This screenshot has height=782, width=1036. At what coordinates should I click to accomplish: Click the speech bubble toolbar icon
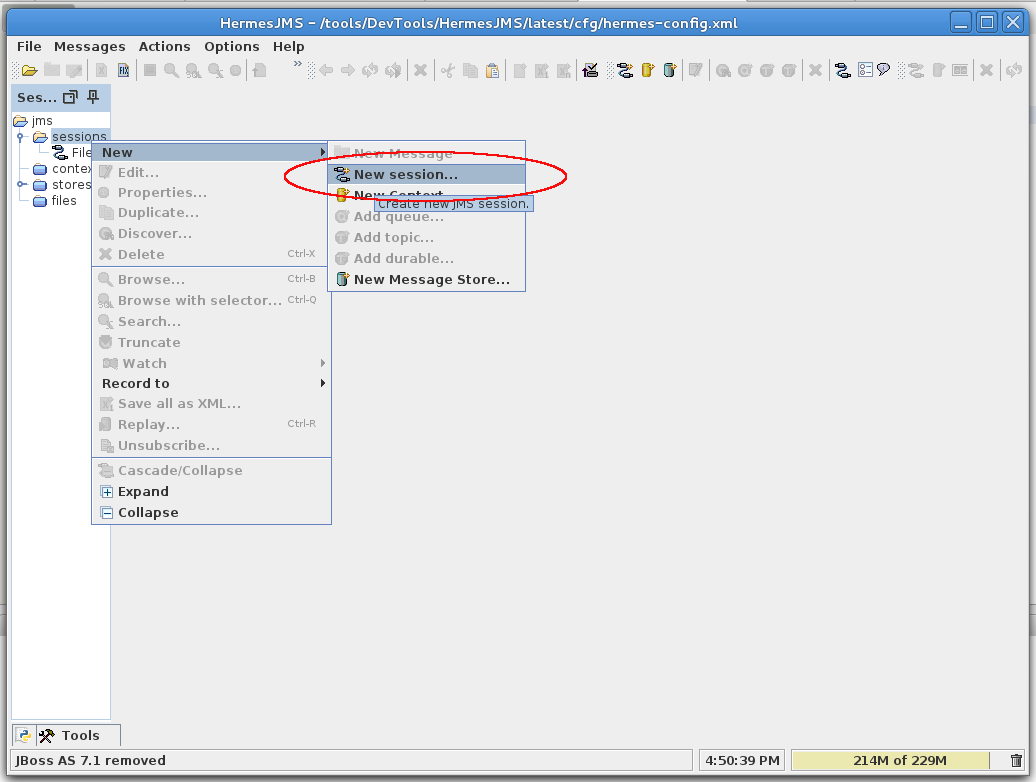(883, 70)
